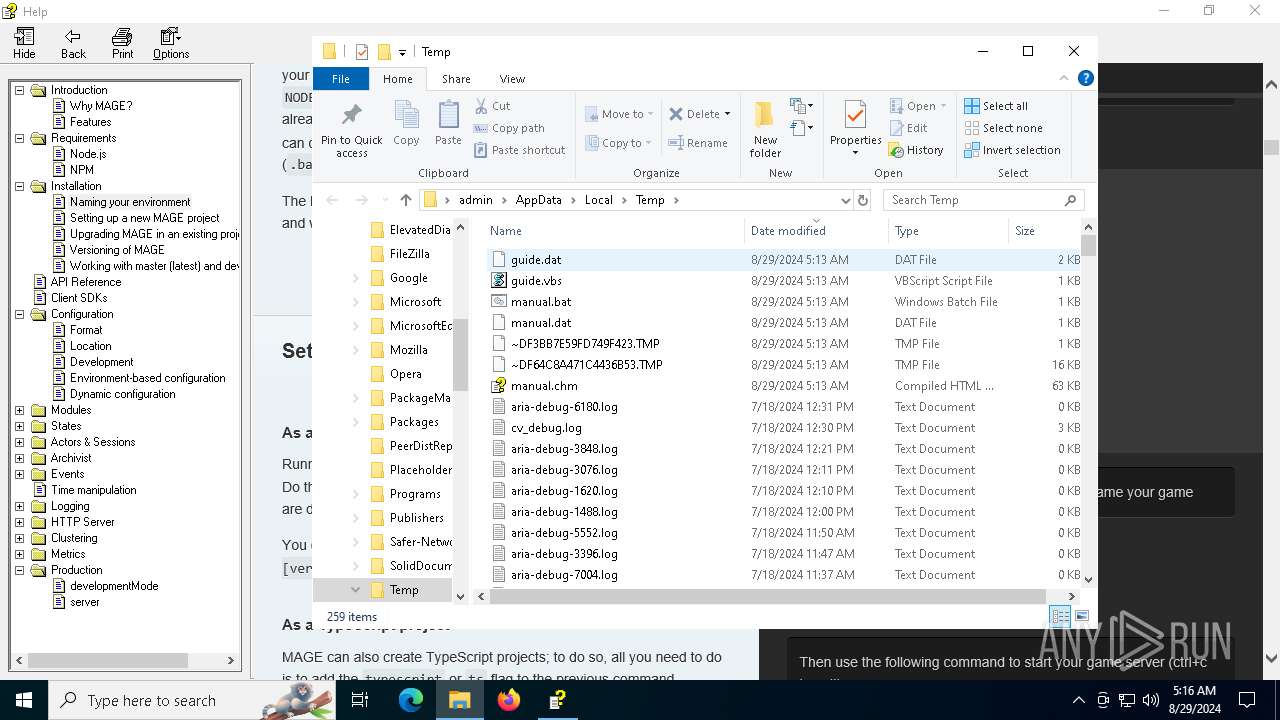Switch to the View ribbon tab
This screenshot has width=1280, height=720.
pos(512,79)
